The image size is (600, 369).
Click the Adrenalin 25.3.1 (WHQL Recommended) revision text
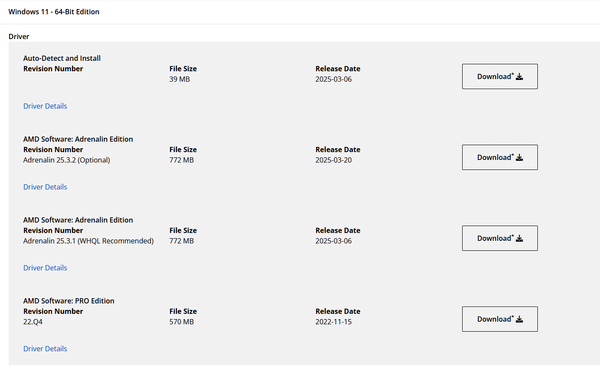[x=88, y=241]
